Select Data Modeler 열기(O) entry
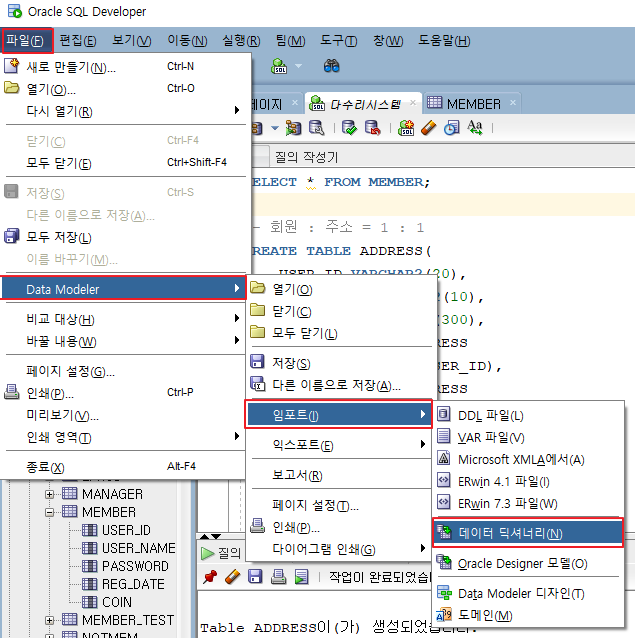The height and width of the screenshot is (638, 635). pyautogui.click(x=340, y=289)
